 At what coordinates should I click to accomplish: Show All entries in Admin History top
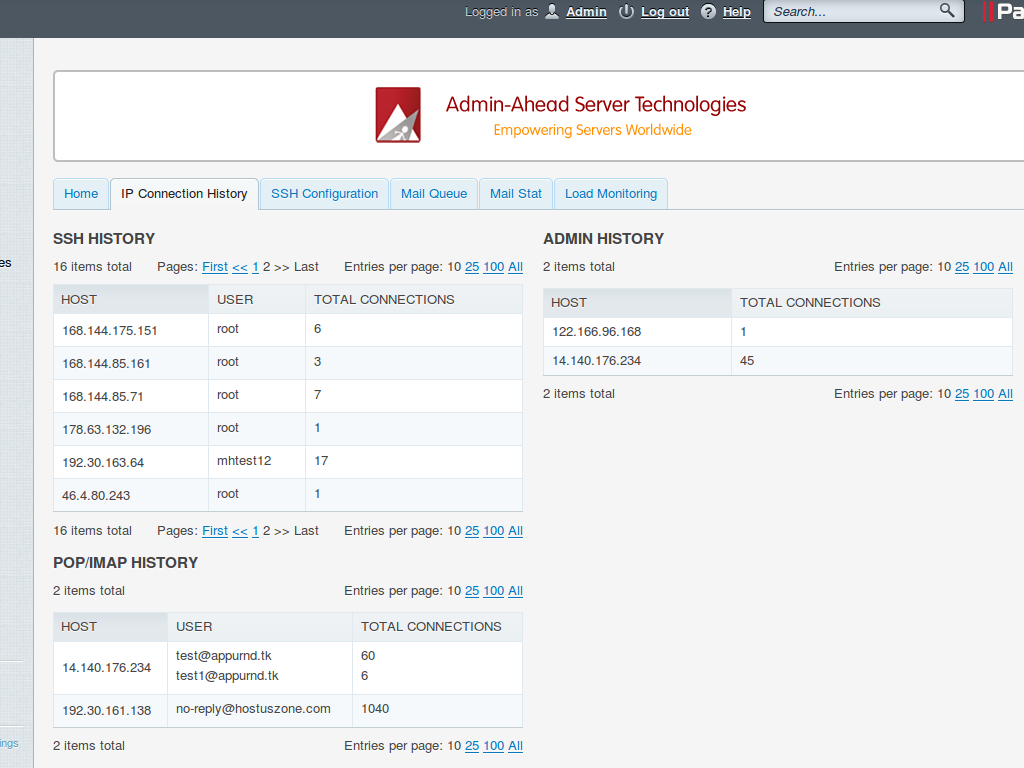tap(1005, 267)
